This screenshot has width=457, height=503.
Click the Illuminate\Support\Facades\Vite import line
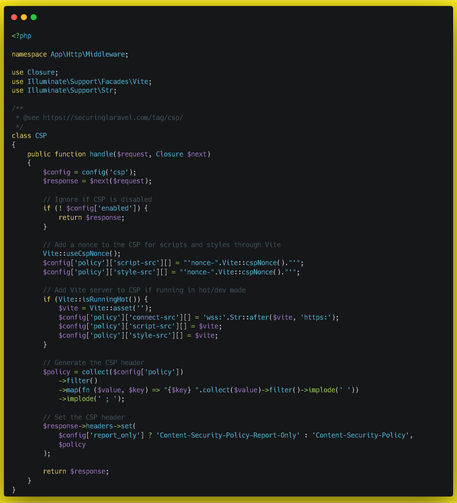tap(82, 82)
